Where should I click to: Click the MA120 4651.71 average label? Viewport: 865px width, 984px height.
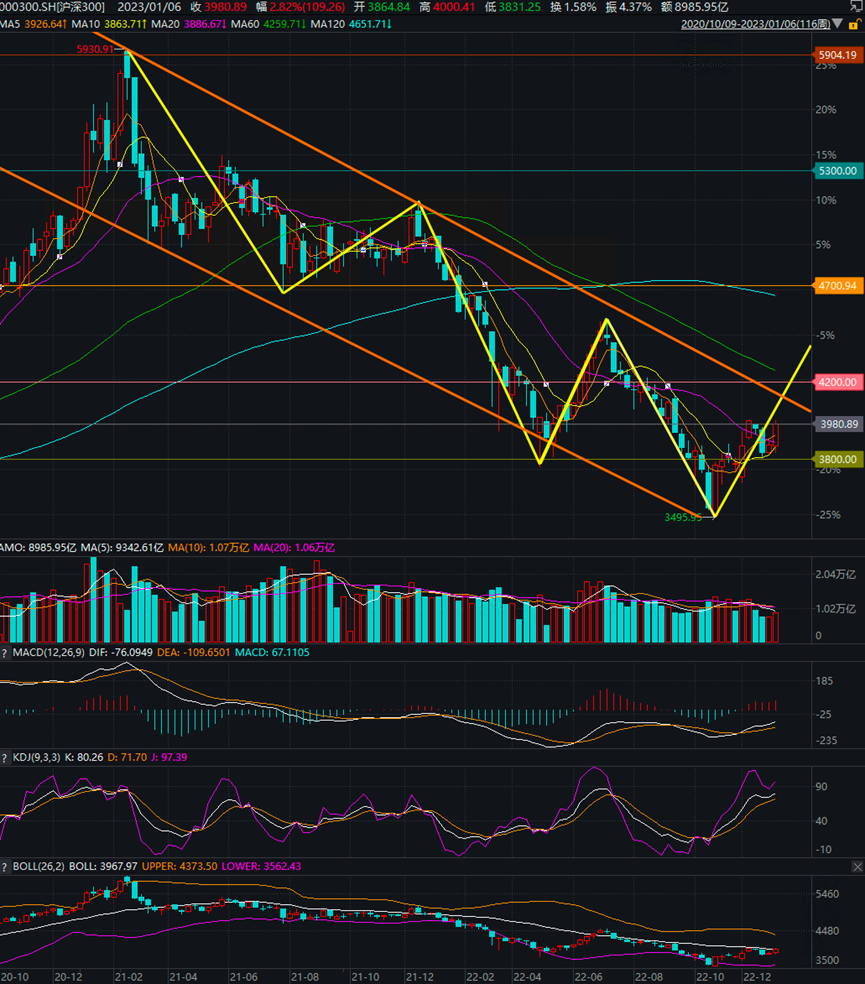pos(352,24)
